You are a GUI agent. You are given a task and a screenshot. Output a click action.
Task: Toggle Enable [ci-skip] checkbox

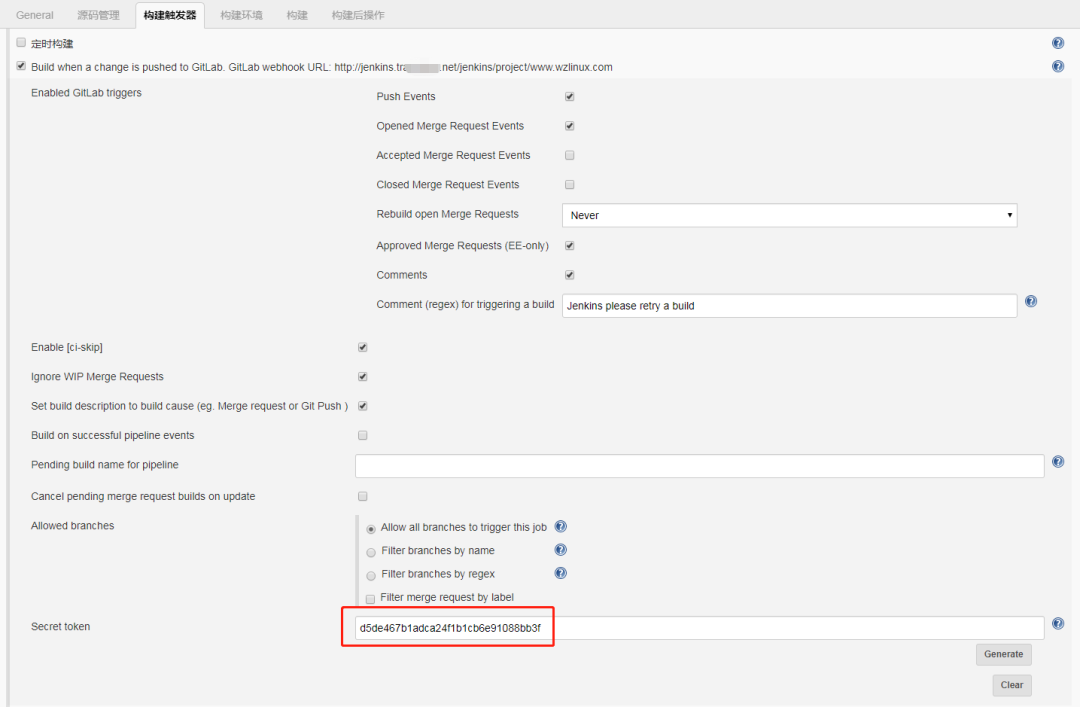pos(363,347)
